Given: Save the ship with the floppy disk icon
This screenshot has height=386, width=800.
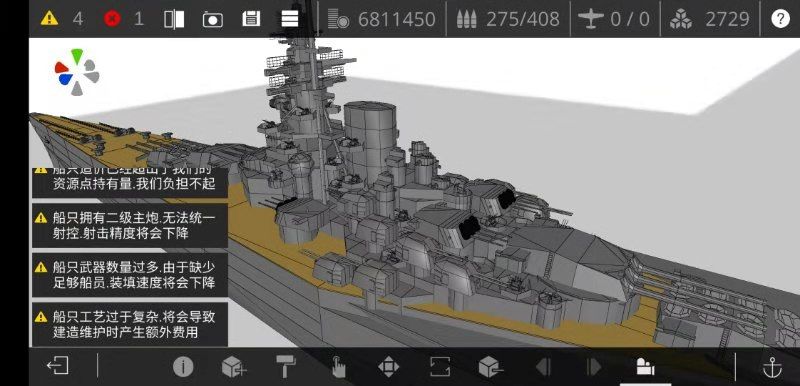Looking at the screenshot, I should tap(251, 19).
